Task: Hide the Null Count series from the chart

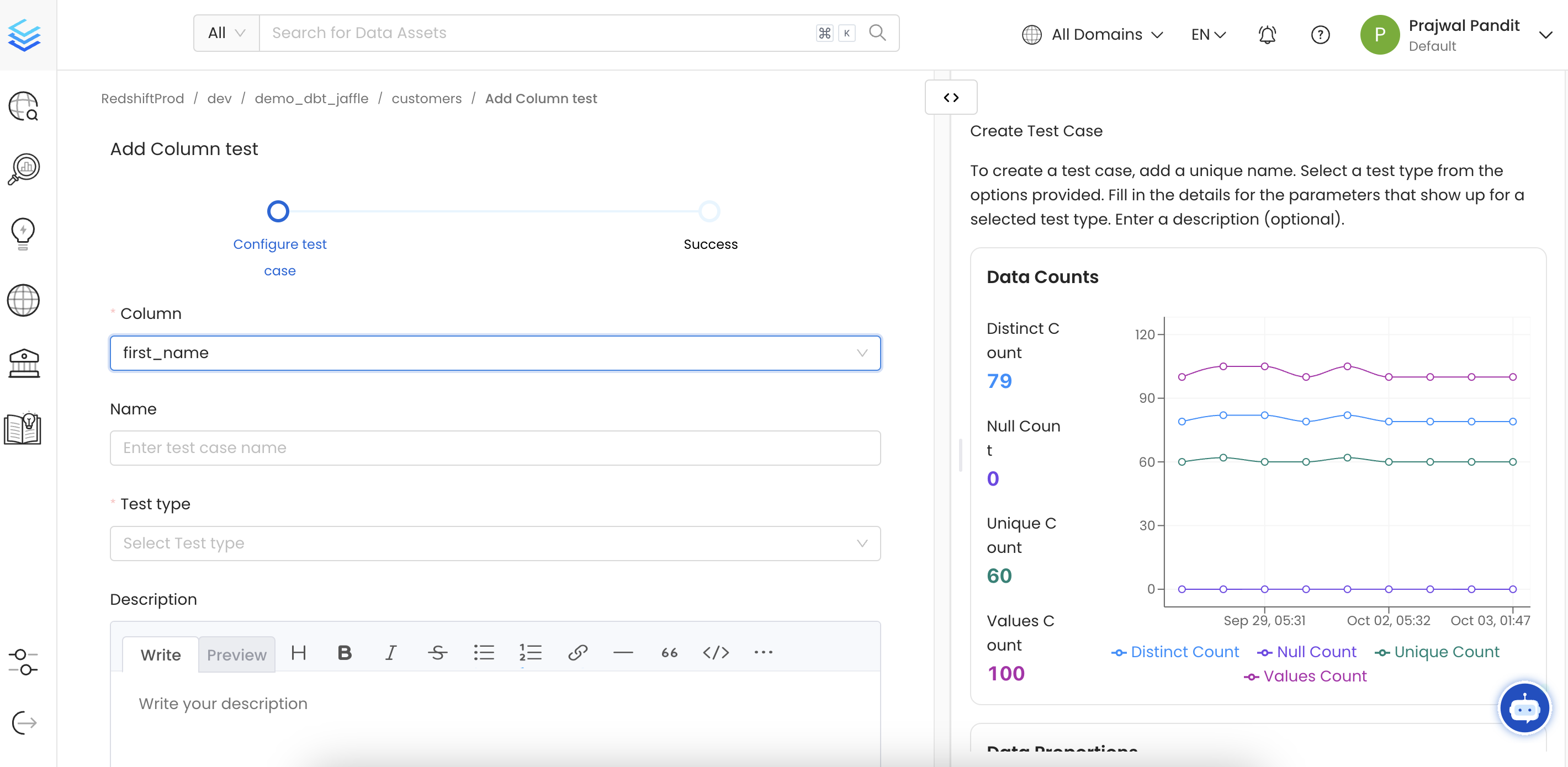Action: click(1306, 652)
